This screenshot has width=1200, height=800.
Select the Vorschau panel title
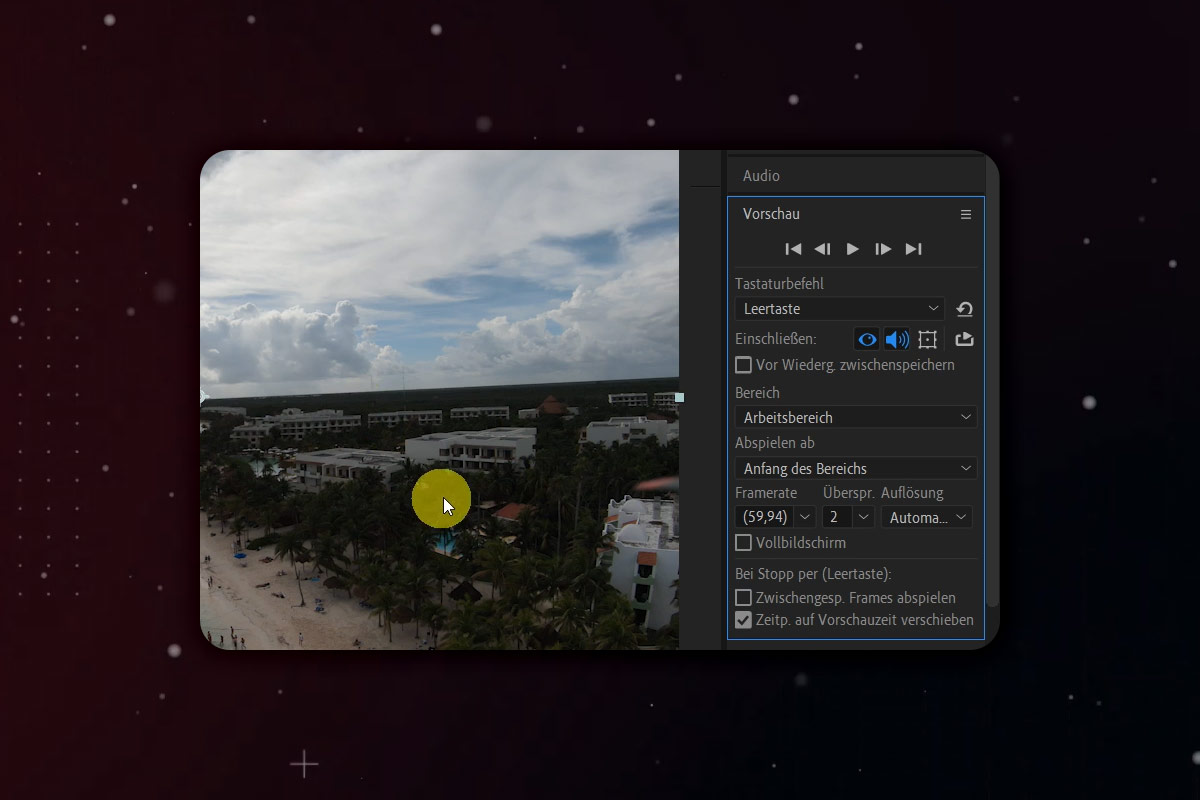[x=771, y=214]
